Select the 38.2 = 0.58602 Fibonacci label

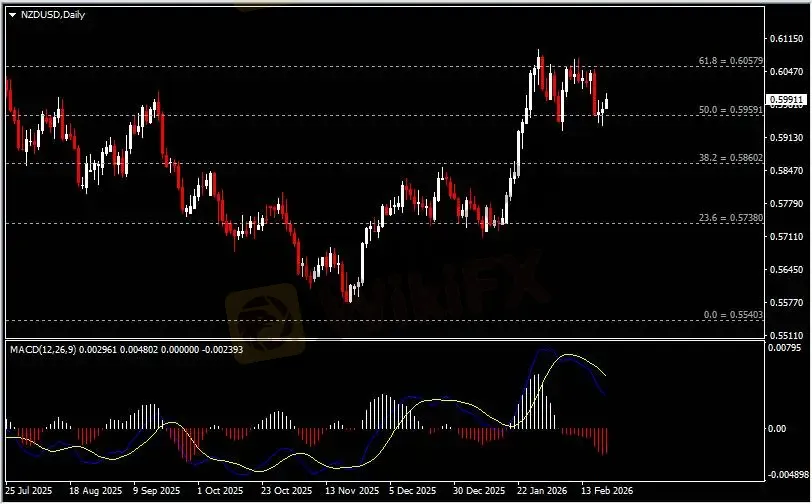point(730,158)
